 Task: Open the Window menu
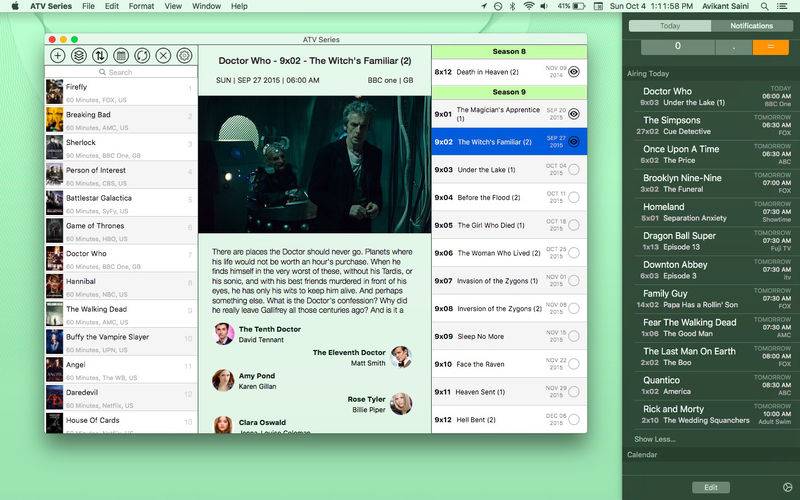207,6
